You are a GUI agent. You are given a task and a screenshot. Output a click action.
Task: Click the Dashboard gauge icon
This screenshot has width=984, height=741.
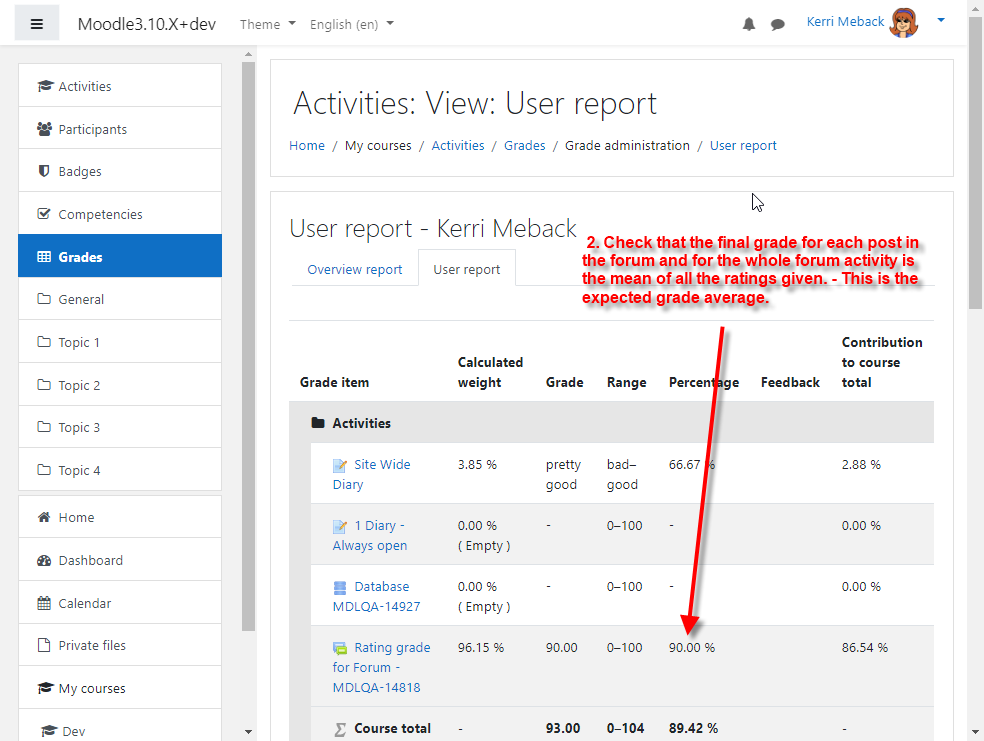tap(44, 560)
